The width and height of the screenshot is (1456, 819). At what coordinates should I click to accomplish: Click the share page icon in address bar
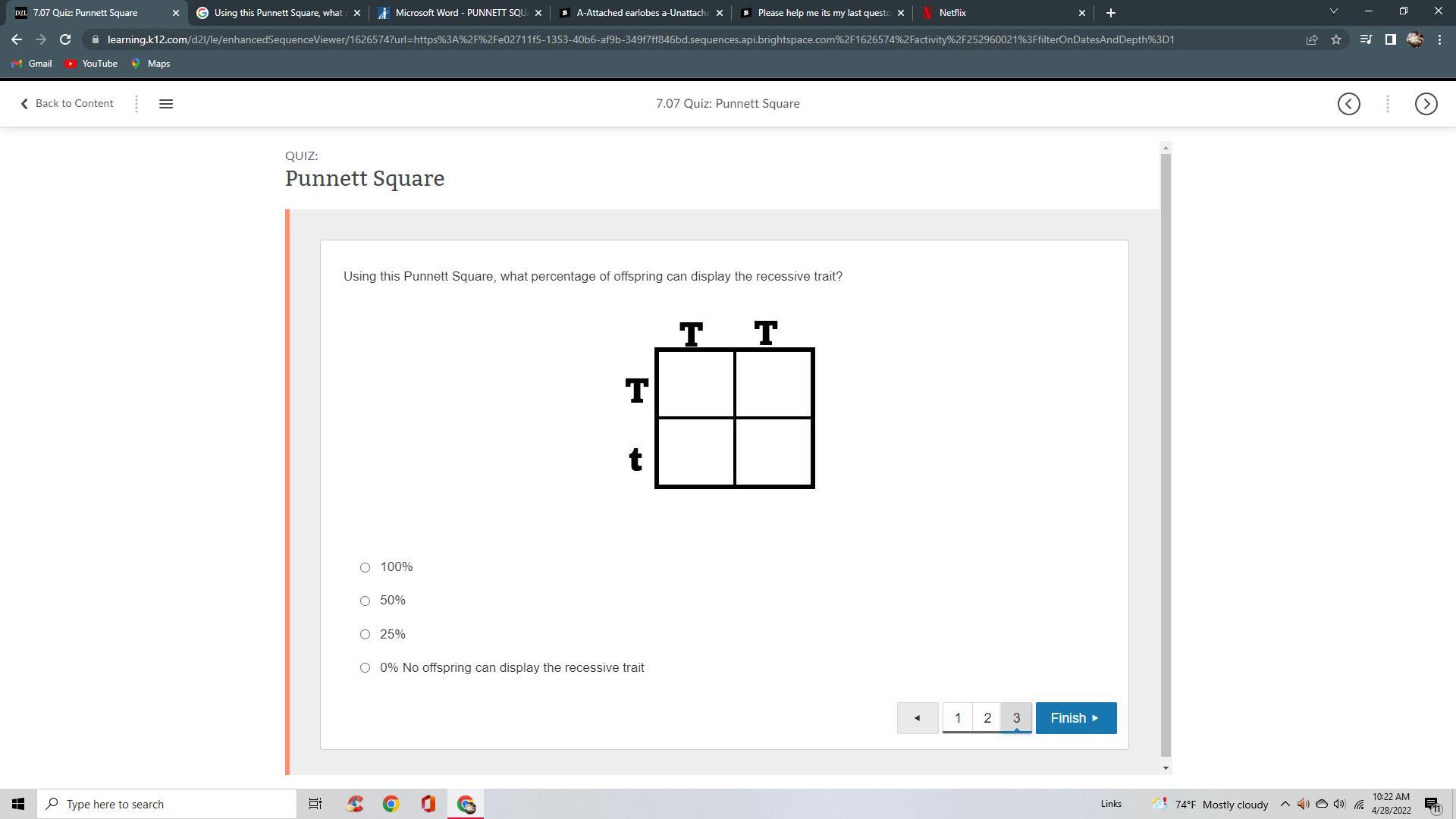(x=1311, y=39)
